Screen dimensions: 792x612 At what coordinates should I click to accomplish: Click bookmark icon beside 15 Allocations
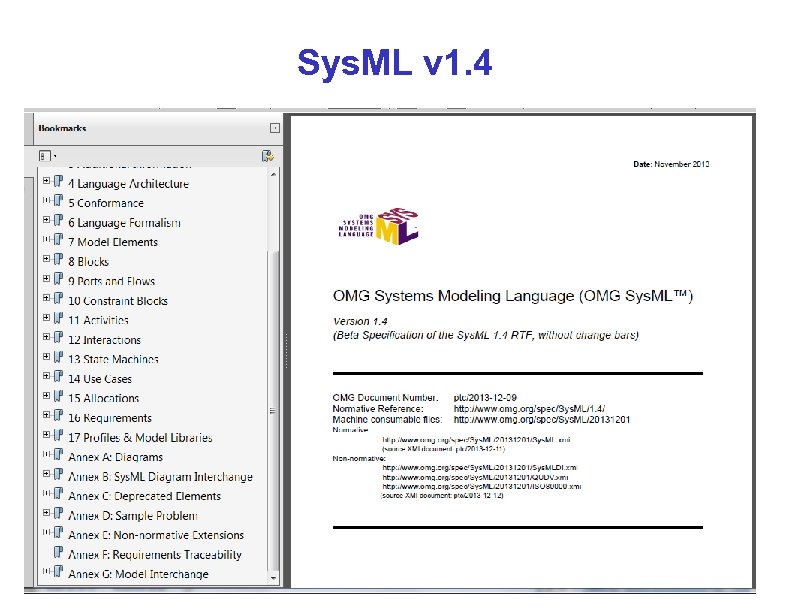coord(59,396)
